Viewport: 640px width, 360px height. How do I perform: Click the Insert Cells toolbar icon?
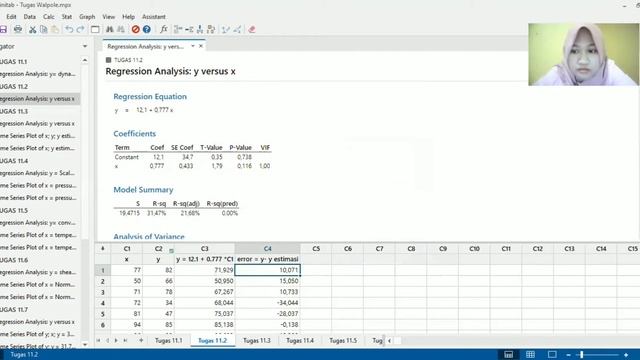point(178,29)
